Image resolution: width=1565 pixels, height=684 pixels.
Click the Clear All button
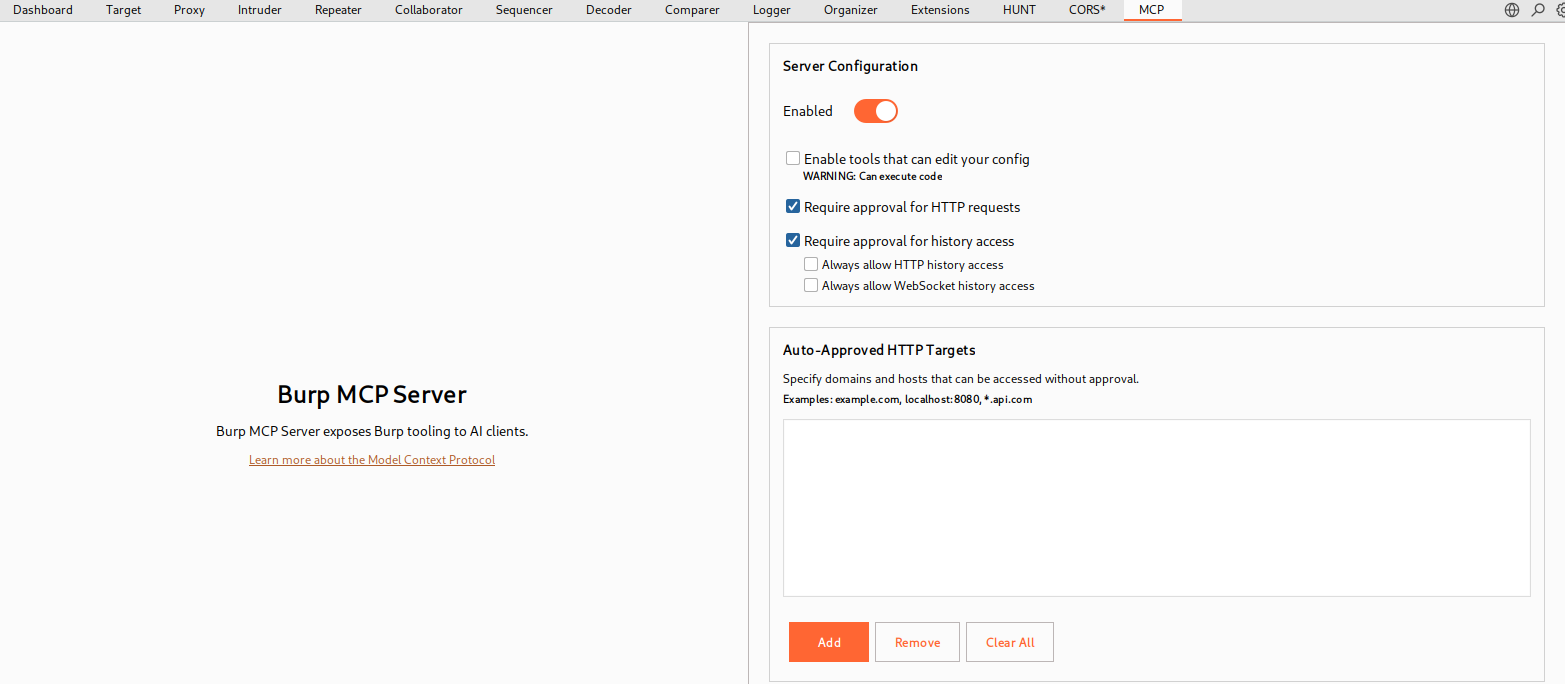(x=1009, y=642)
